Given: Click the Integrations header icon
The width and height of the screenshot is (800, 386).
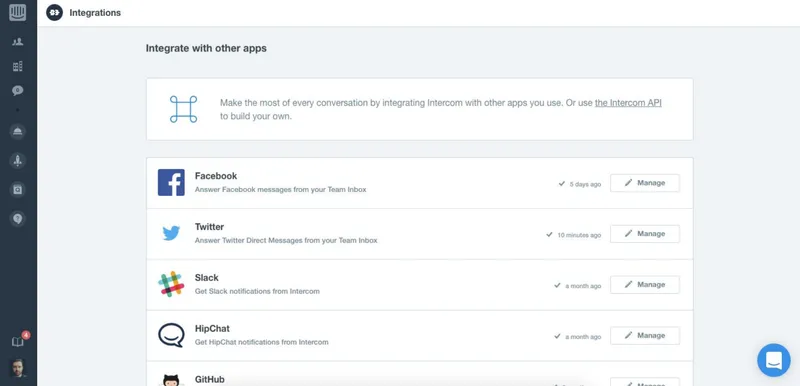Looking at the screenshot, I should [55, 13].
